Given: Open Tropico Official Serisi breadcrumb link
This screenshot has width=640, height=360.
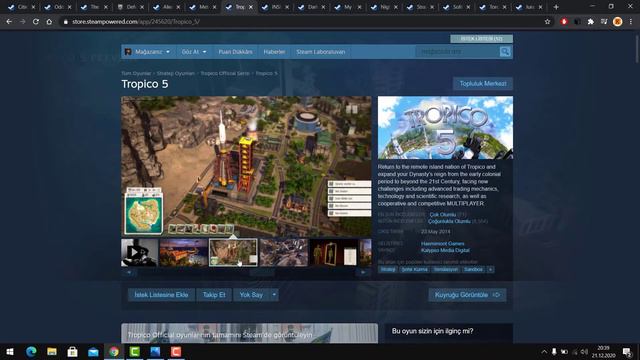Looking at the screenshot, I should tap(225, 73).
